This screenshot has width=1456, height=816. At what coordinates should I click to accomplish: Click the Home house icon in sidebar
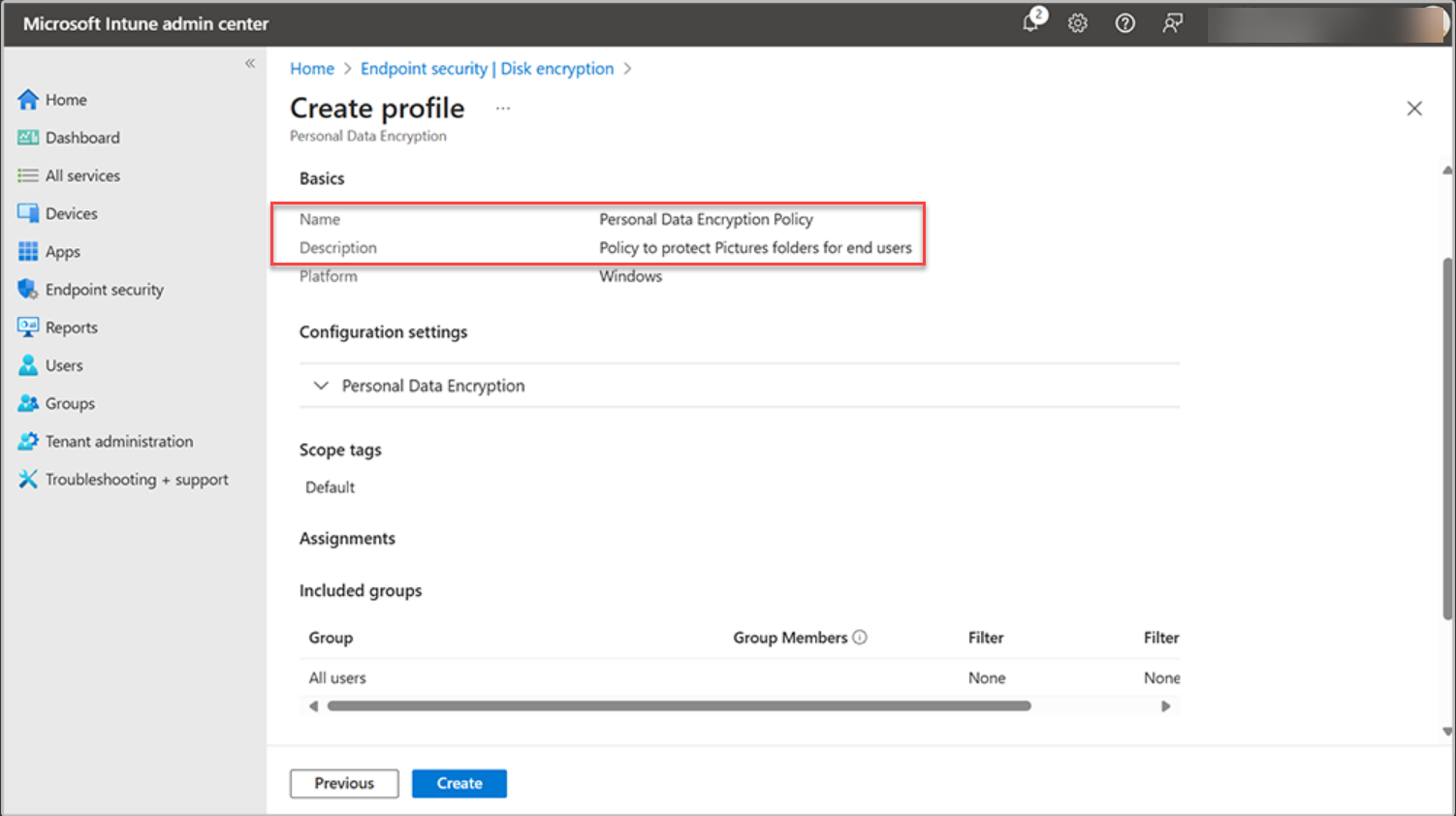[x=28, y=99]
